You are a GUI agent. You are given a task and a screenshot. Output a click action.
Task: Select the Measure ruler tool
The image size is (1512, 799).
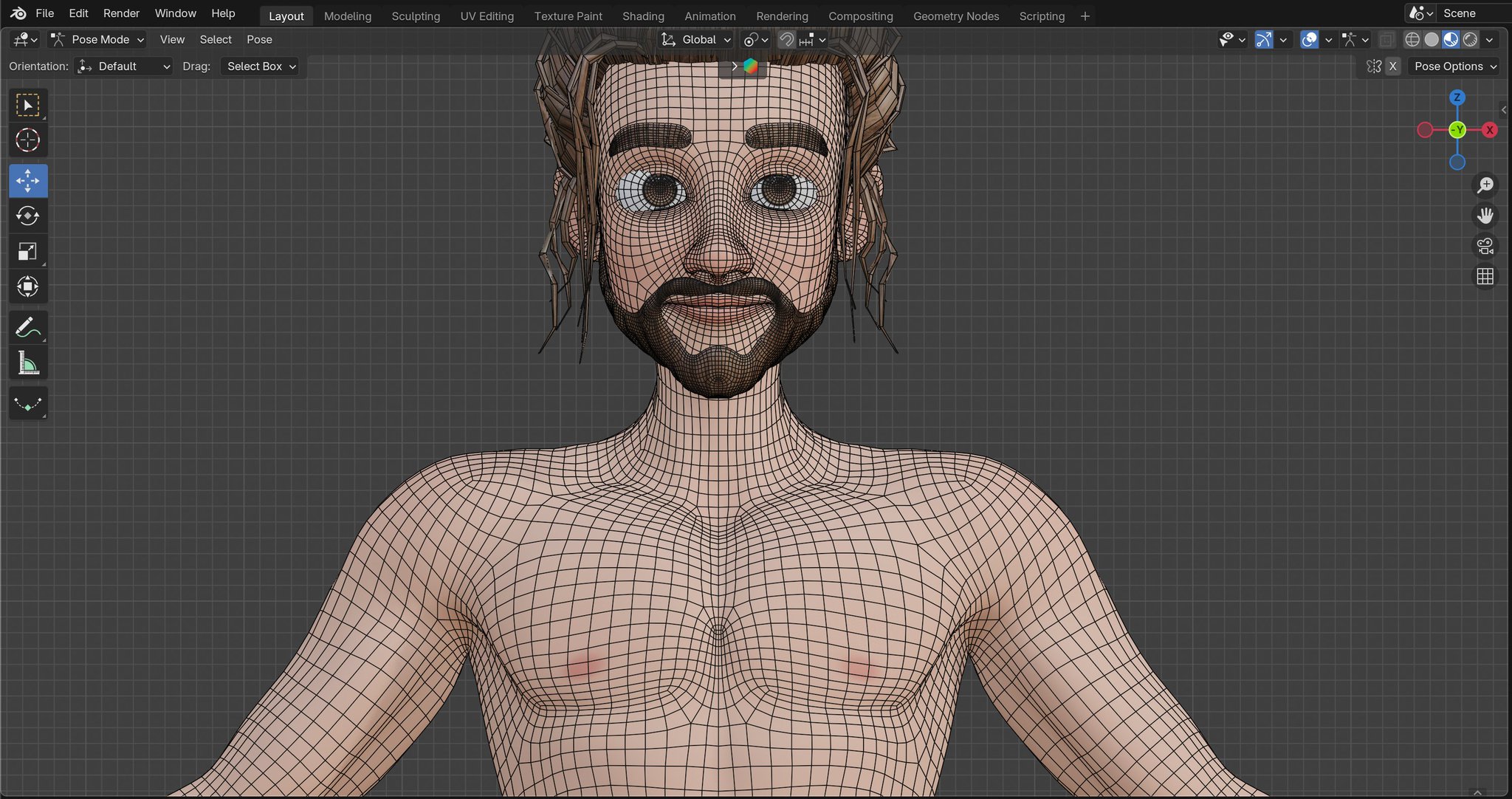point(28,363)
